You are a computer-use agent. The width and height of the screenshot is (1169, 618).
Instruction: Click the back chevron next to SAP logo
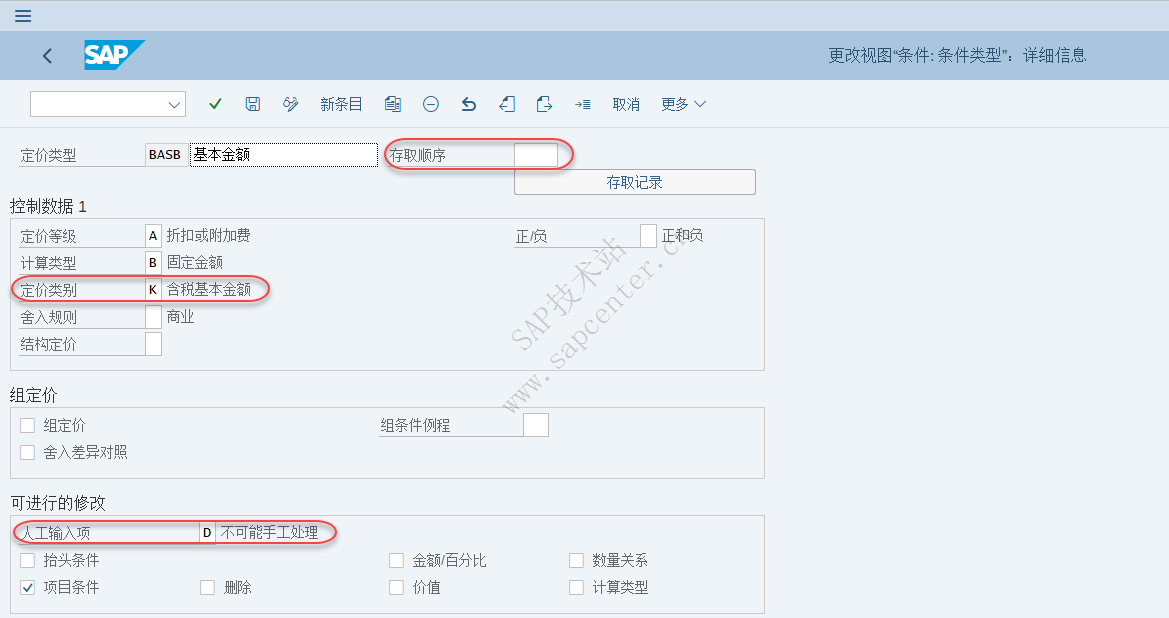47,56
